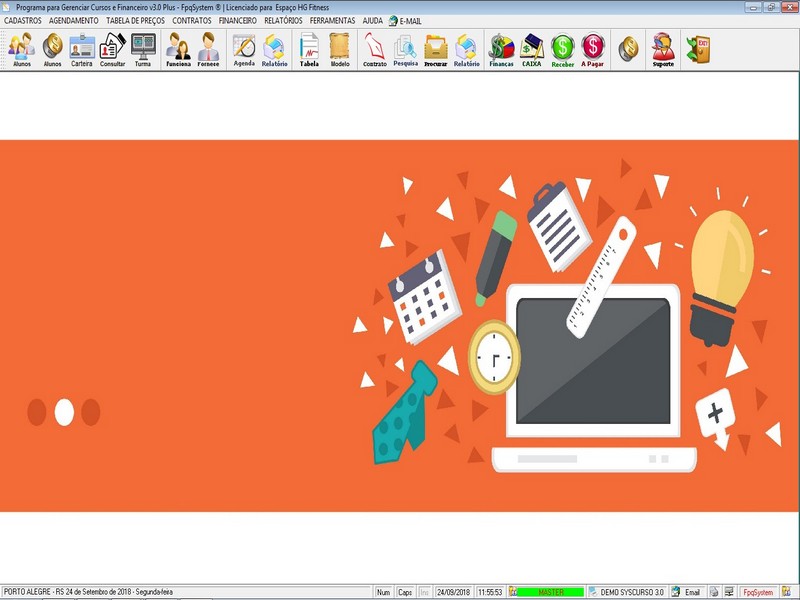Click the date 24/09/2018 in status bar
Screen dimensions: 800x600
point(453,592)
